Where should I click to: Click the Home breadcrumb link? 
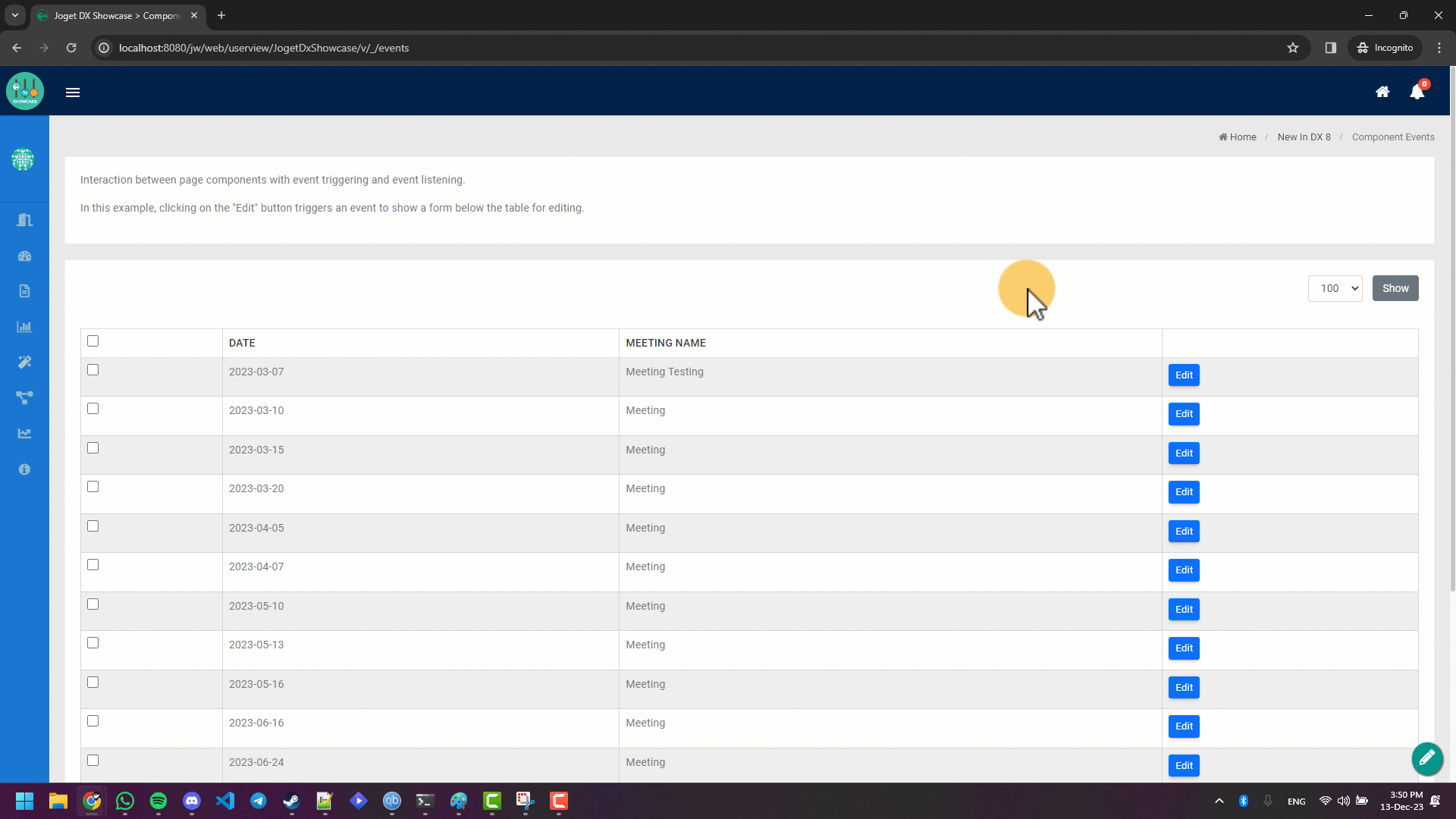point(1242,137)
